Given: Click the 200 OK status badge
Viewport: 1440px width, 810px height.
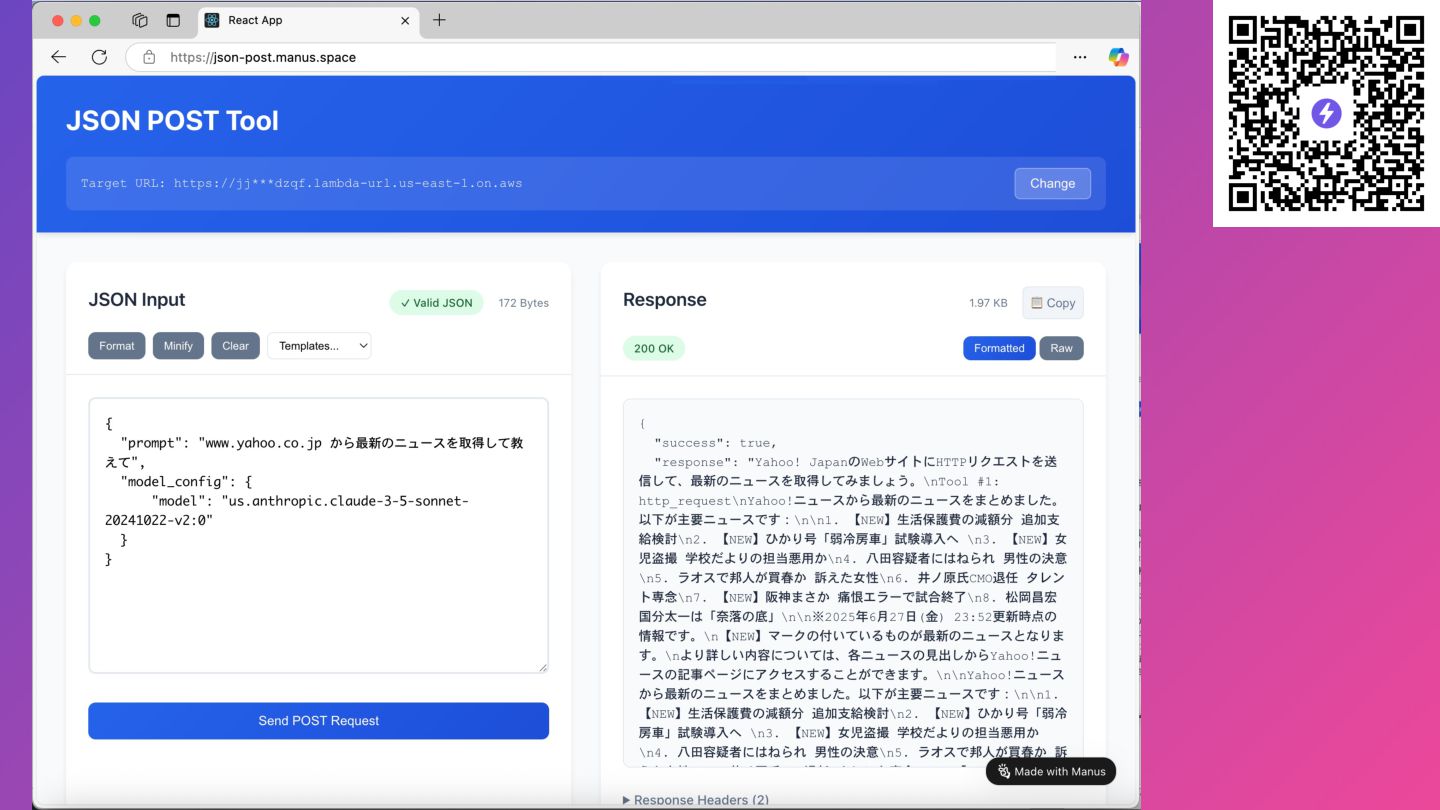Looking at the screenshot, I should (654, 348).
